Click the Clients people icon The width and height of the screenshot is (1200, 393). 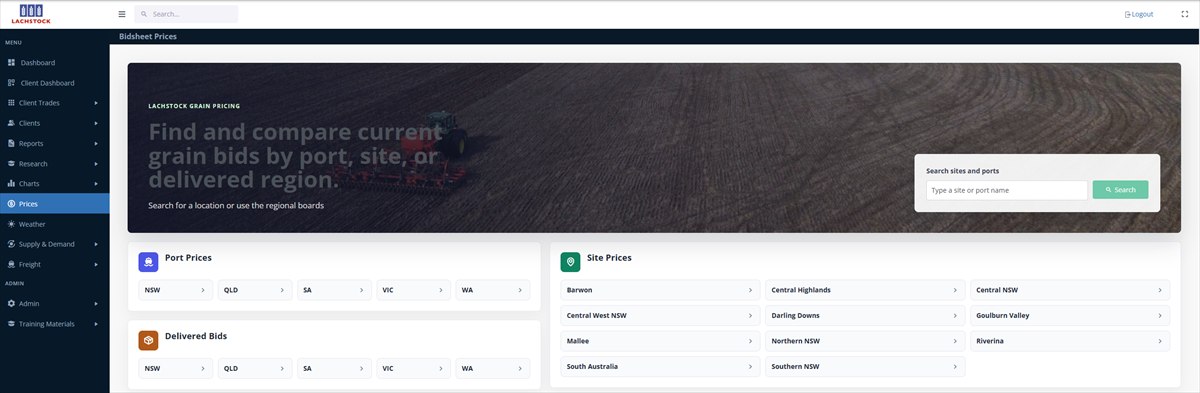pos(11,123)
